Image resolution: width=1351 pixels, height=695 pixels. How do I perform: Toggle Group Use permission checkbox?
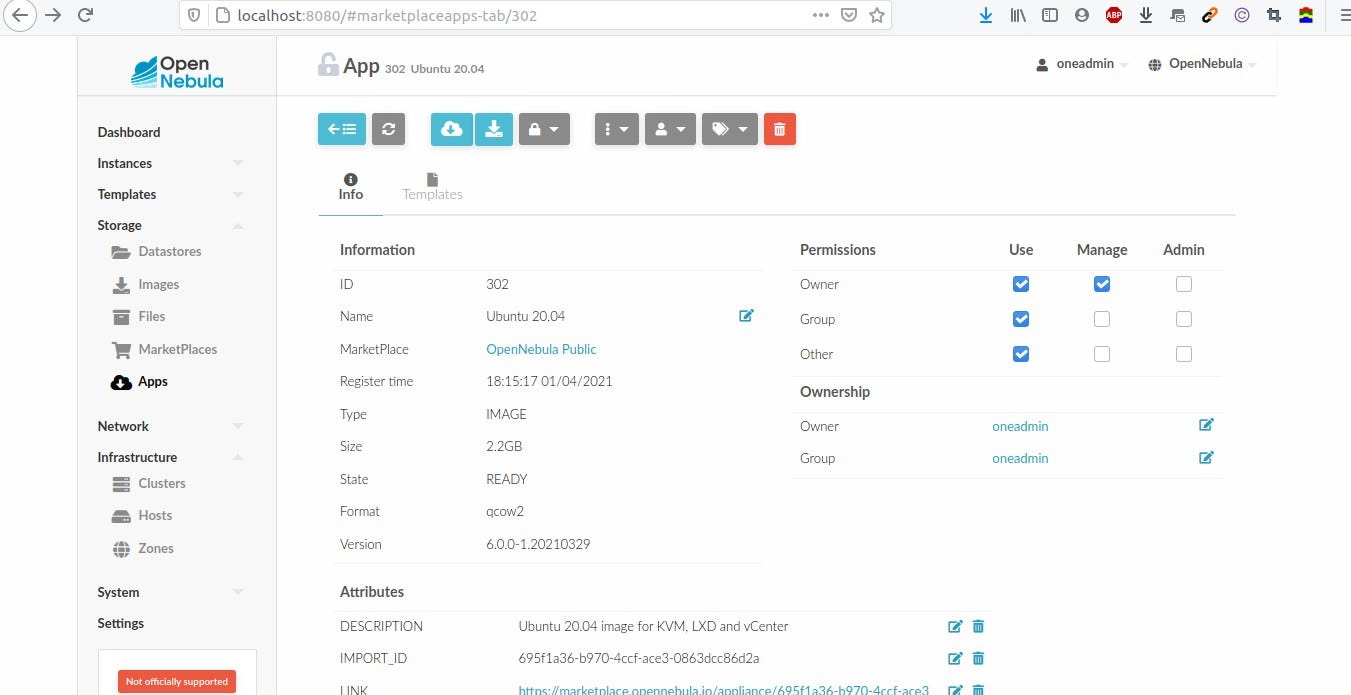click(x=1021, y=319)
